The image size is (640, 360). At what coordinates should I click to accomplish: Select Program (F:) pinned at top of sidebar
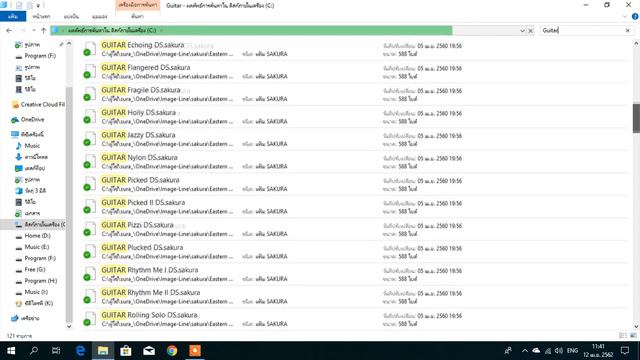[x=36, y=56]
